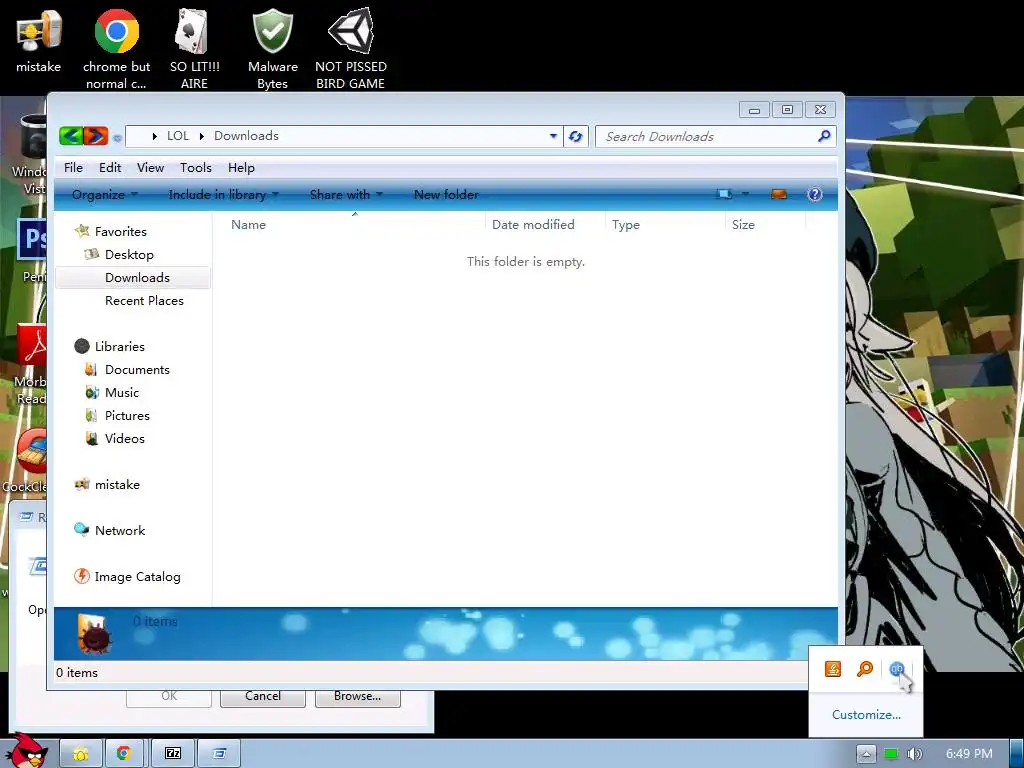Click the volume speaker tray icon

coord(914,754)
